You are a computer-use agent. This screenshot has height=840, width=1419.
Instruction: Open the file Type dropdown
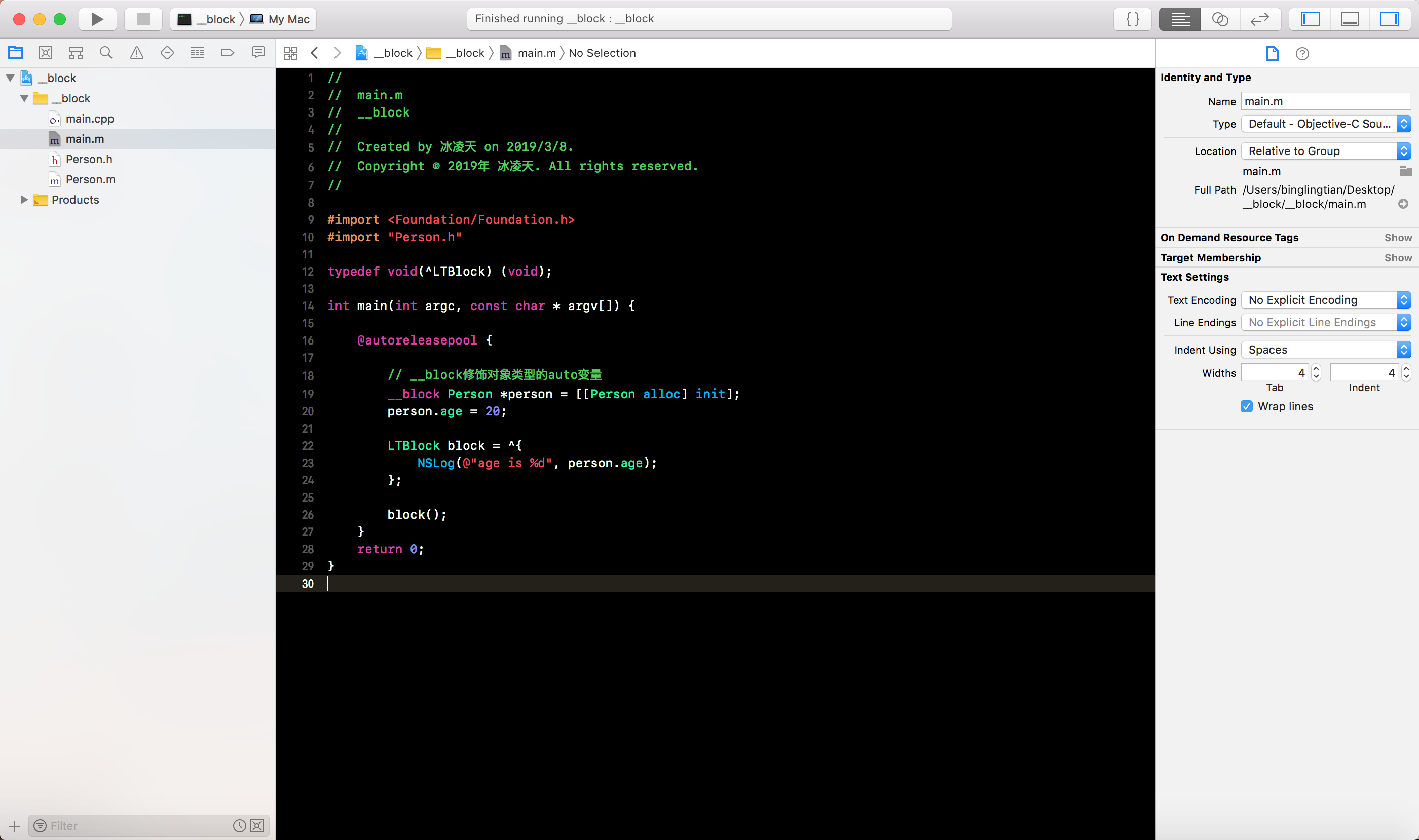tap(1326, 124)
